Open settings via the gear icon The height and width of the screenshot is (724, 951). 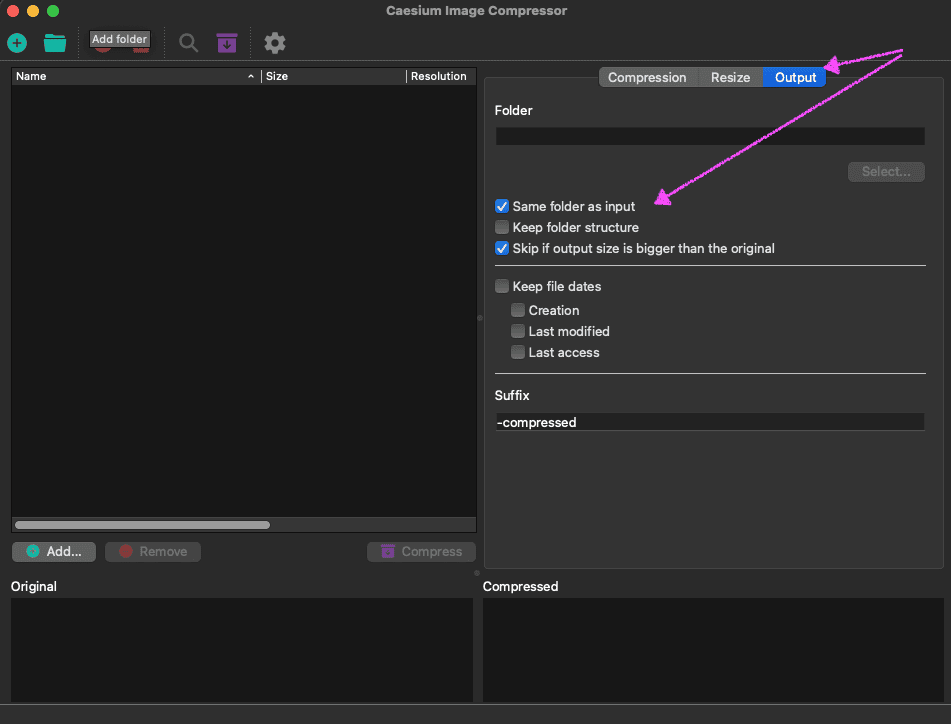coord(275,43)
